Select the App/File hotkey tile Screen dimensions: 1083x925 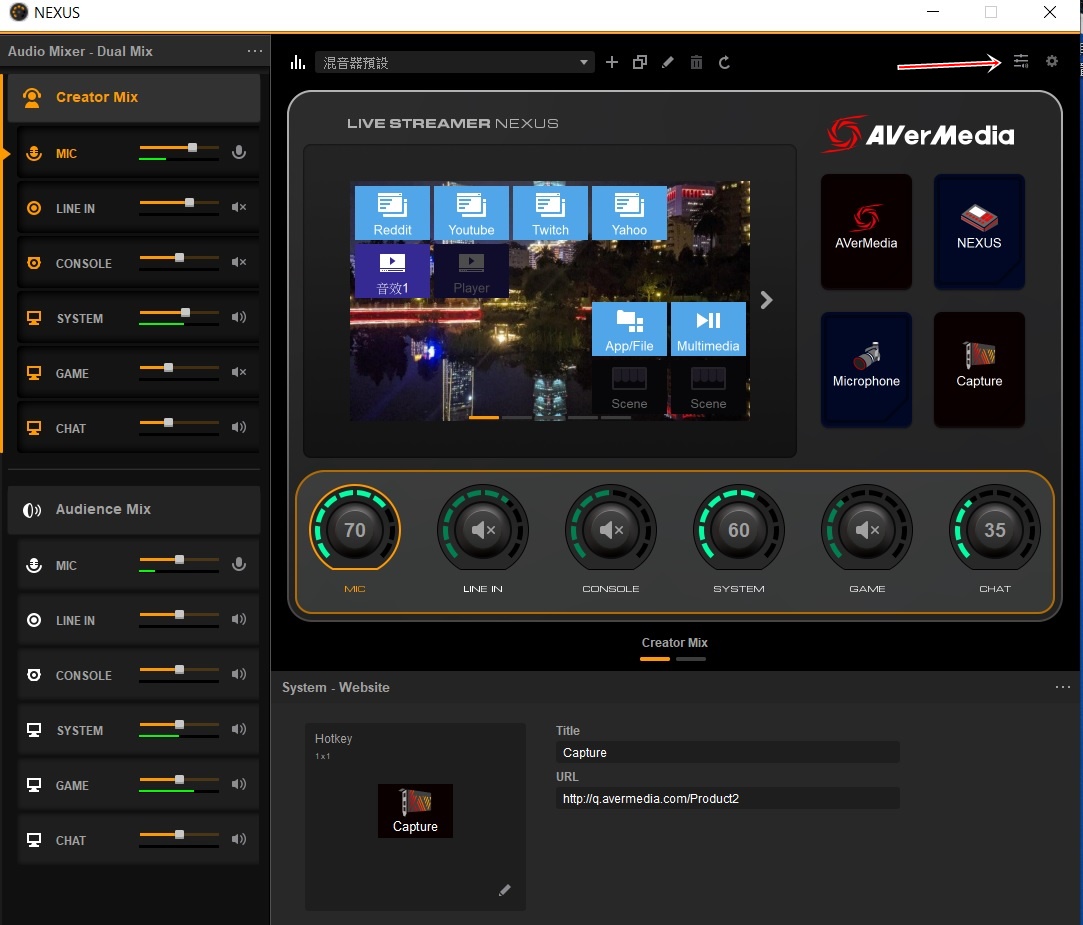pos(629,329)
